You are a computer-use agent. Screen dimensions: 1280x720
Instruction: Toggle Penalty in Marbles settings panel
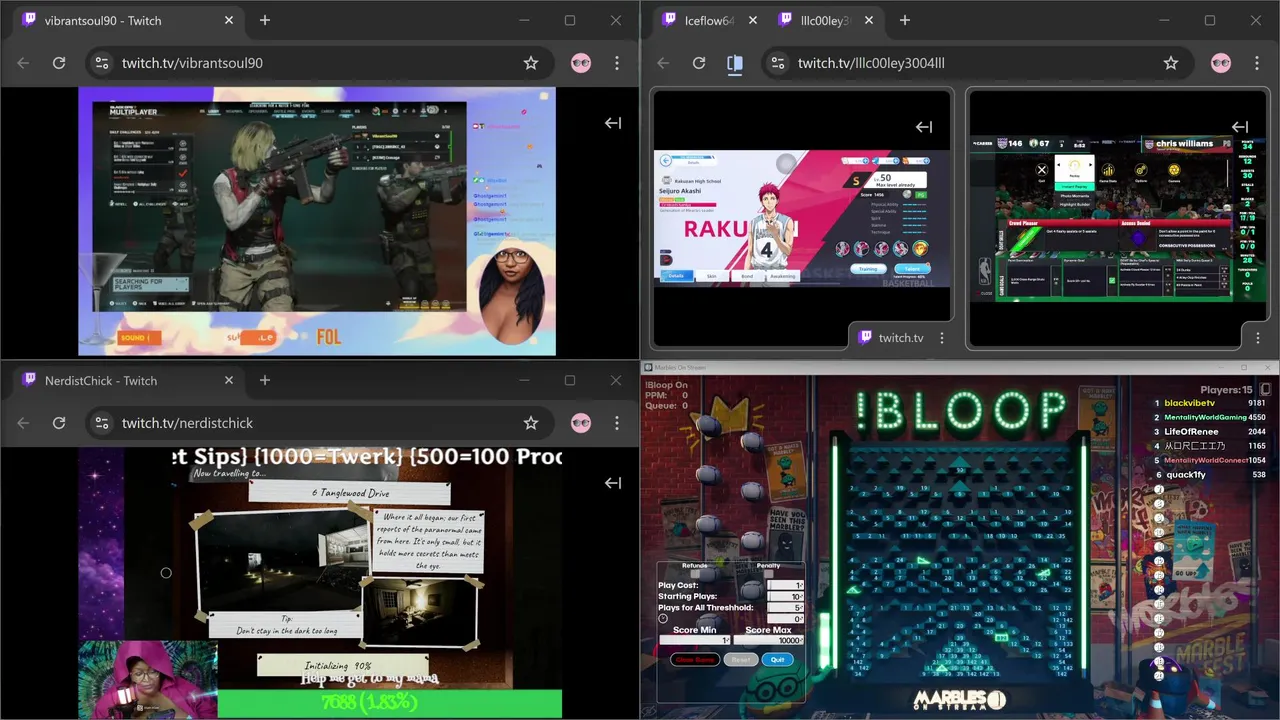click(768, 573)
